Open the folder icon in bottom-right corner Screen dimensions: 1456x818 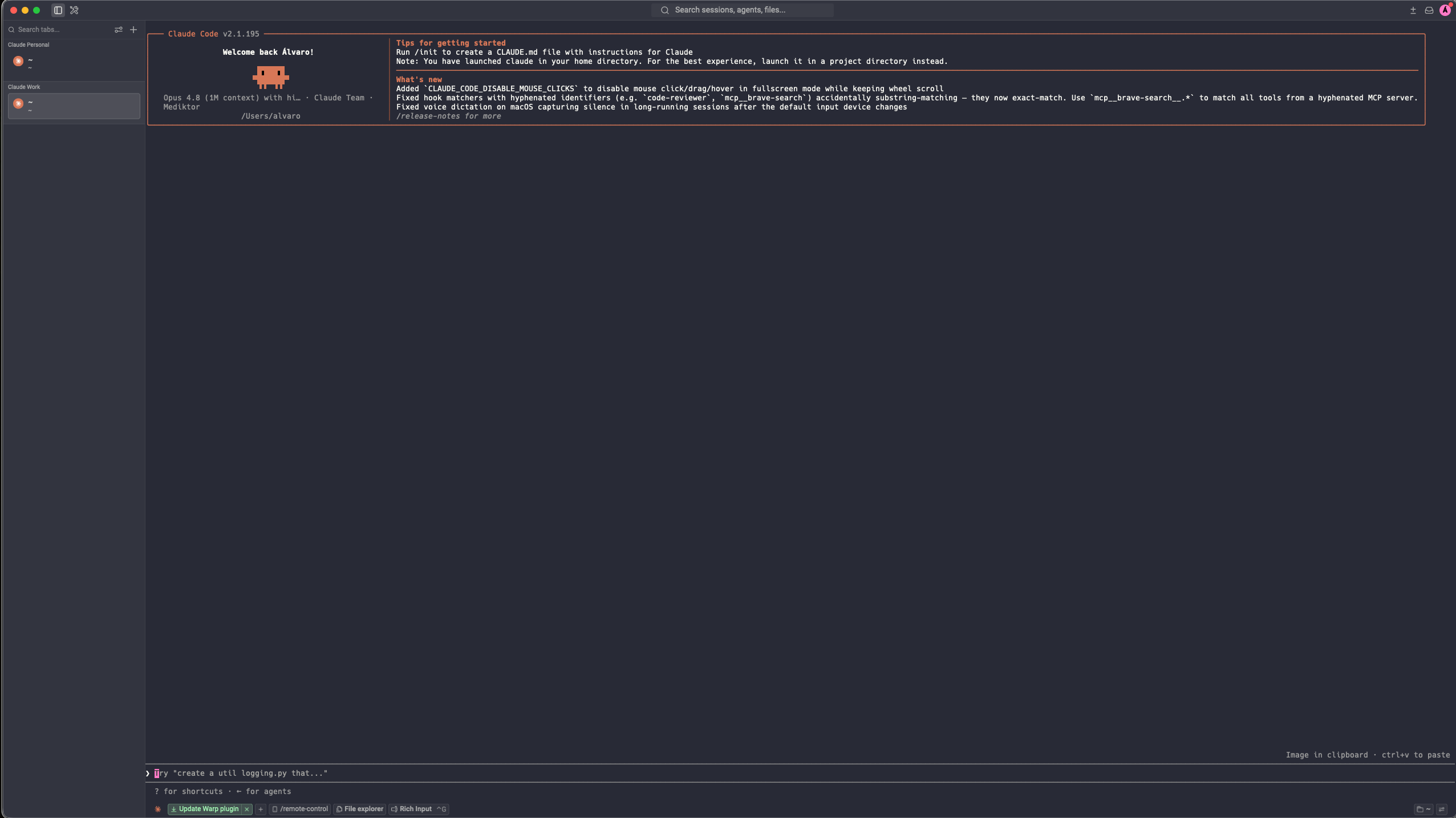pos(1423,809)
